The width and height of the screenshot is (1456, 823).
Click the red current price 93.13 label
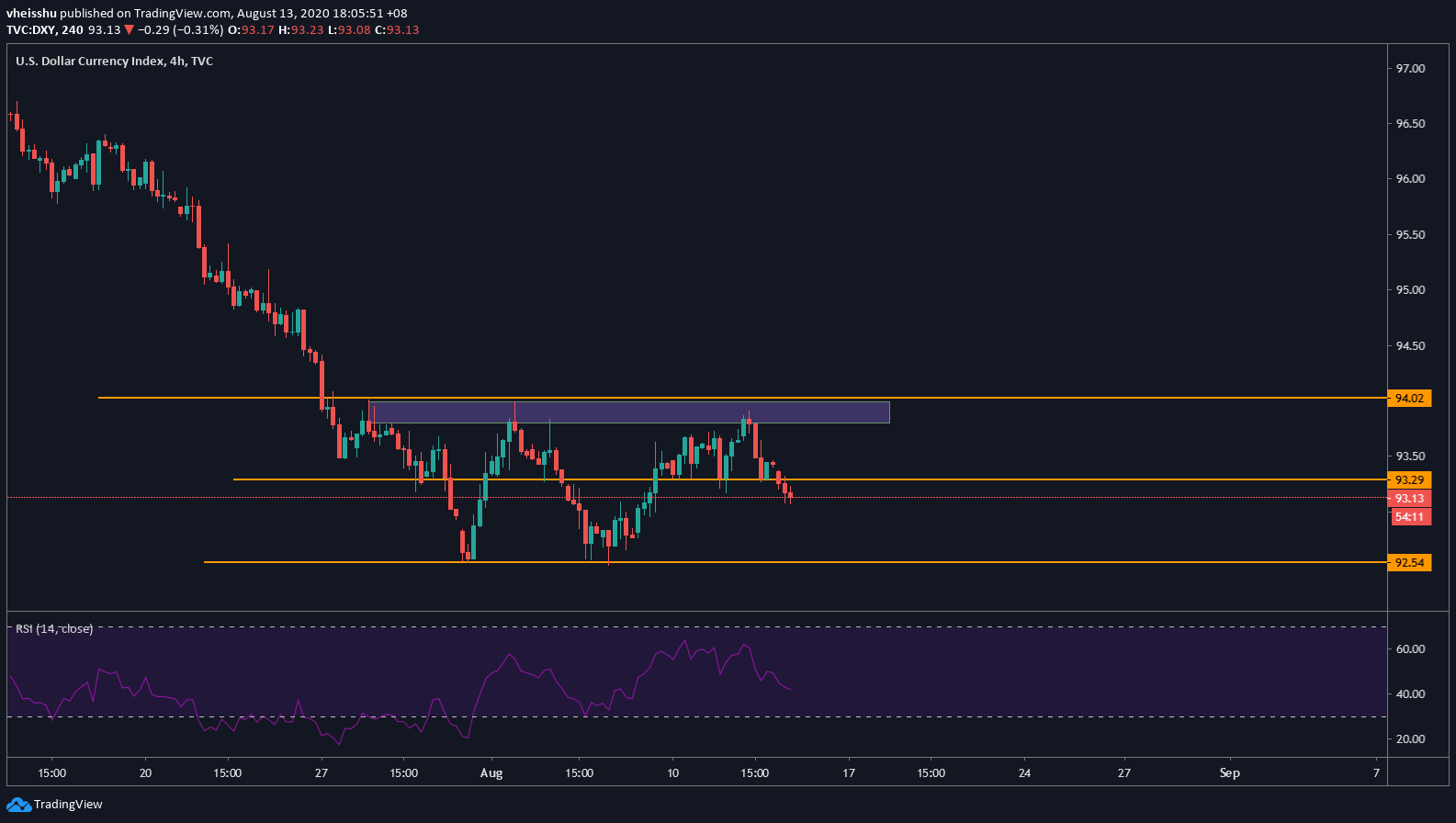1409,499
